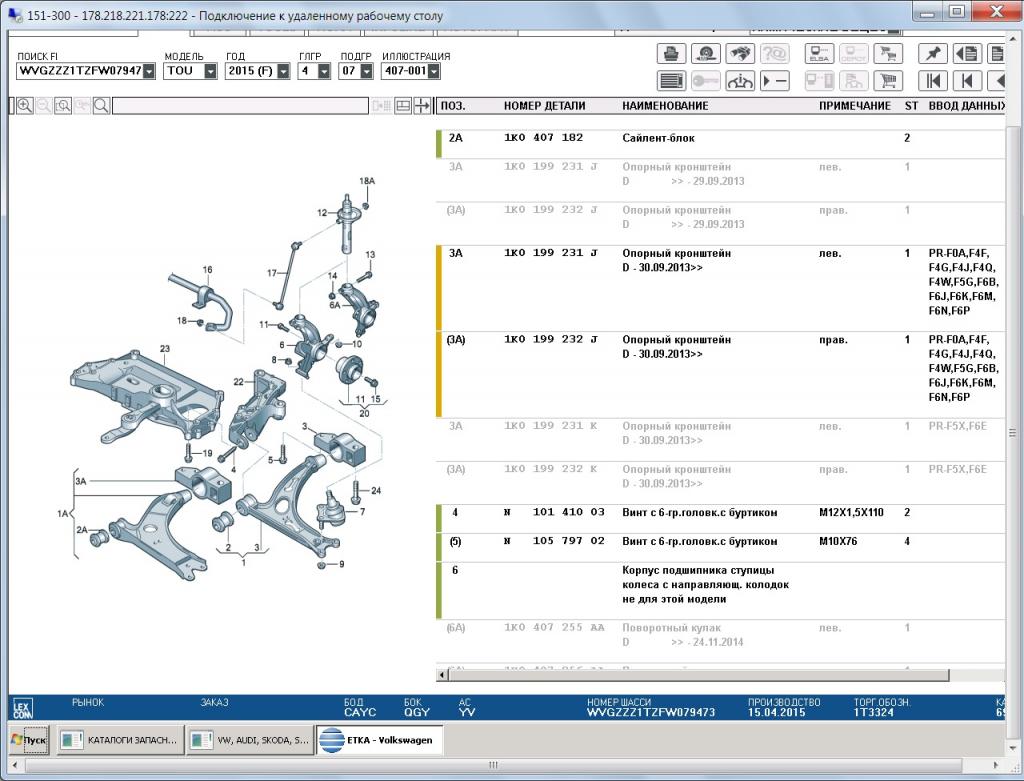Open the catalog disc icon

tap(705, 54)
